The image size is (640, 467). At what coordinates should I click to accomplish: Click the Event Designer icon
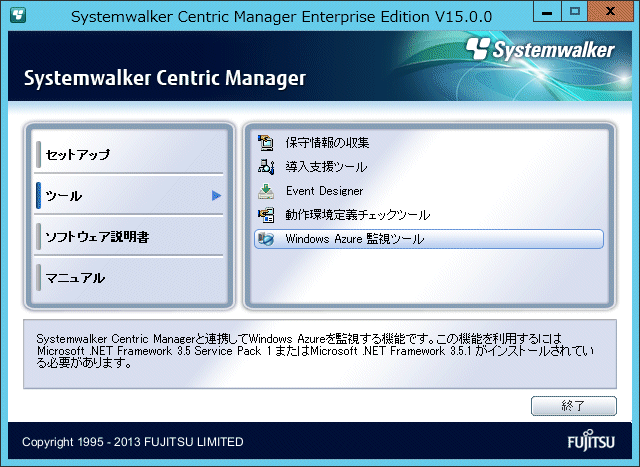(266, 191)
